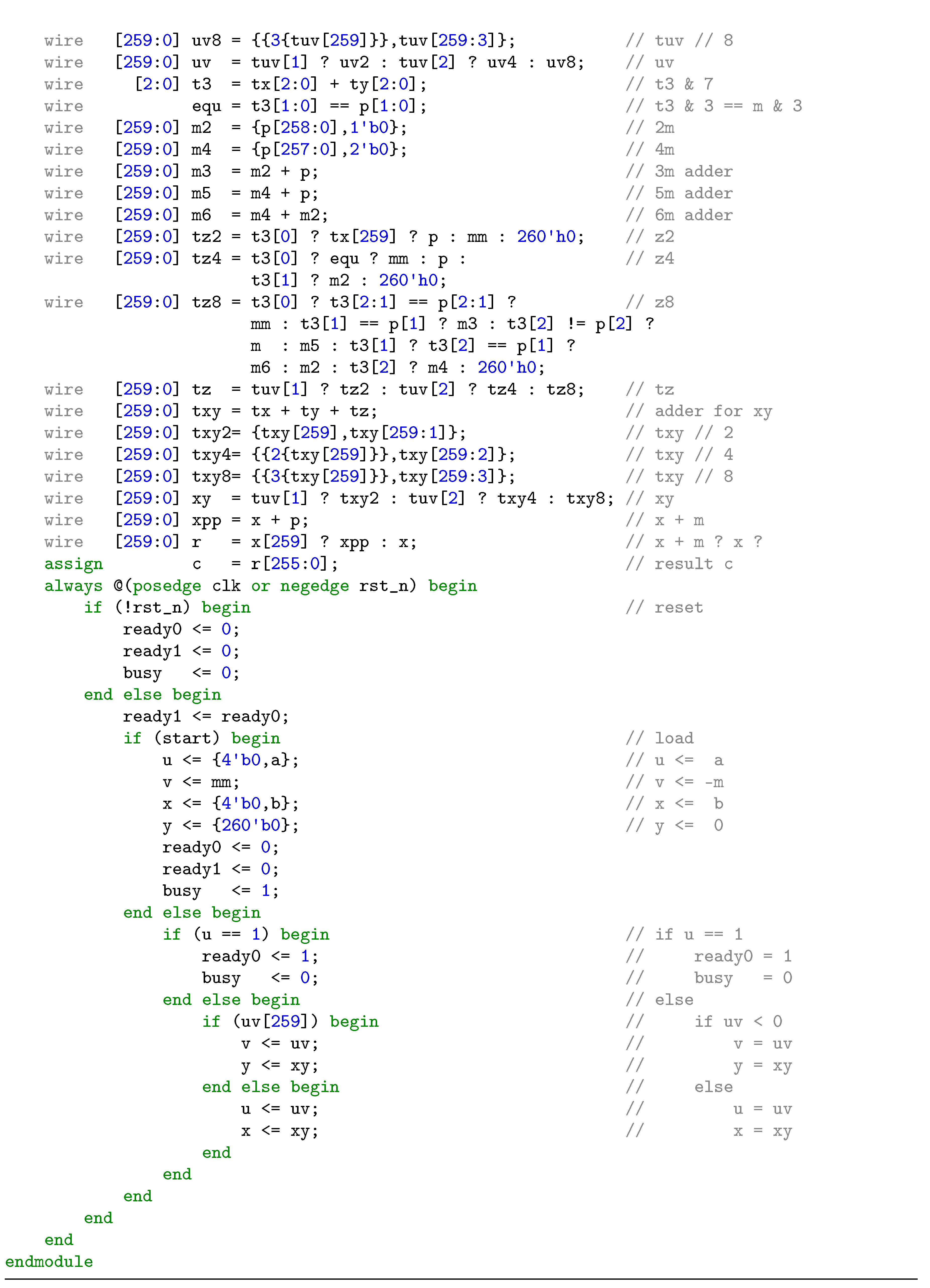Click the 'ready1 <= ready0;' statement

pyautogui.click(x=206, y=717)
